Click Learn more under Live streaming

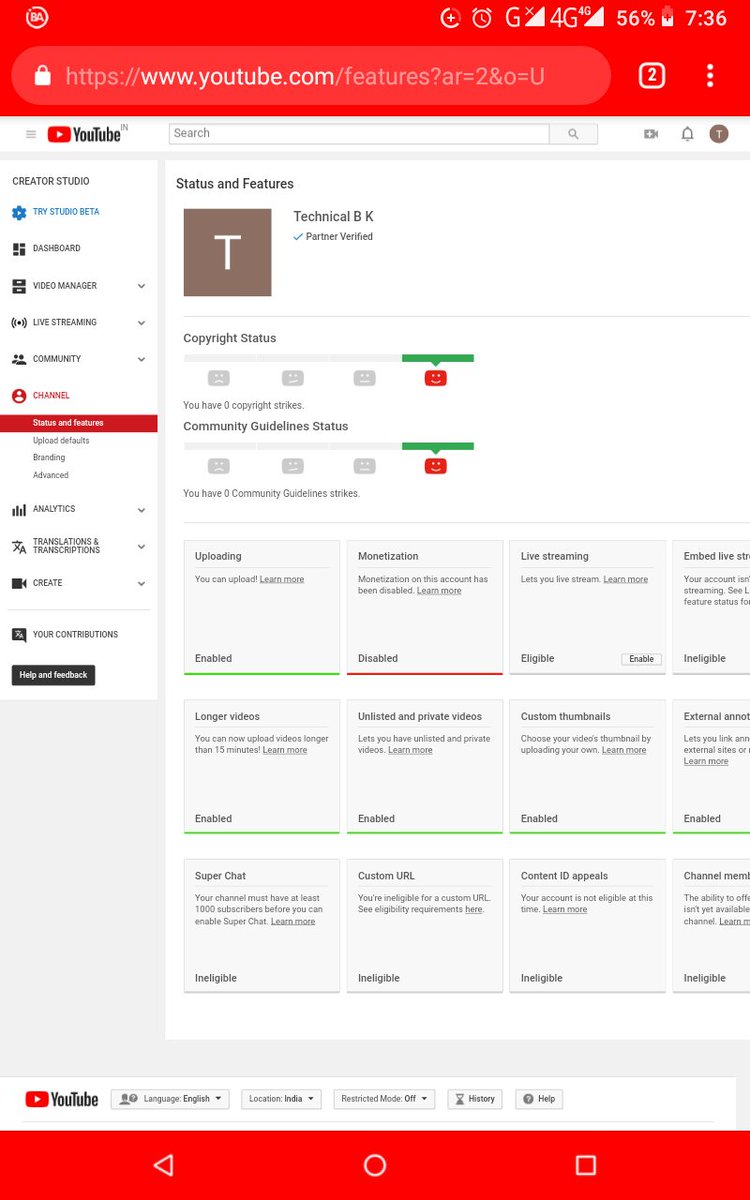(x=626, y=580)
